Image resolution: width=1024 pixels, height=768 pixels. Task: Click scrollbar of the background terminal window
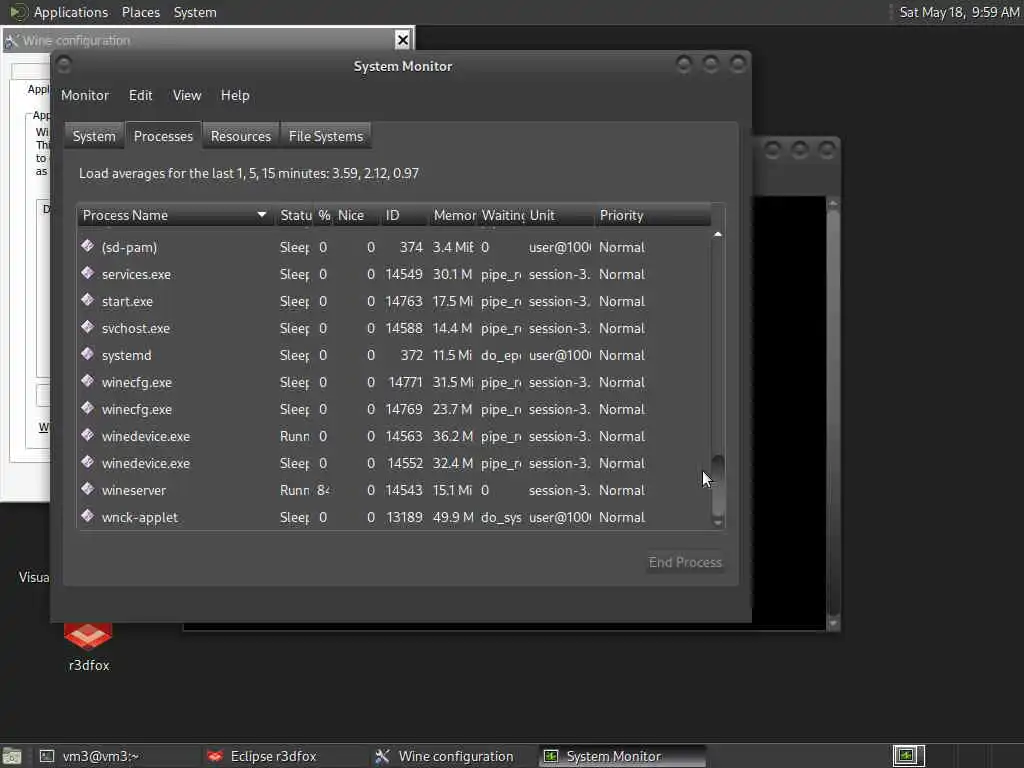point(833,413)
